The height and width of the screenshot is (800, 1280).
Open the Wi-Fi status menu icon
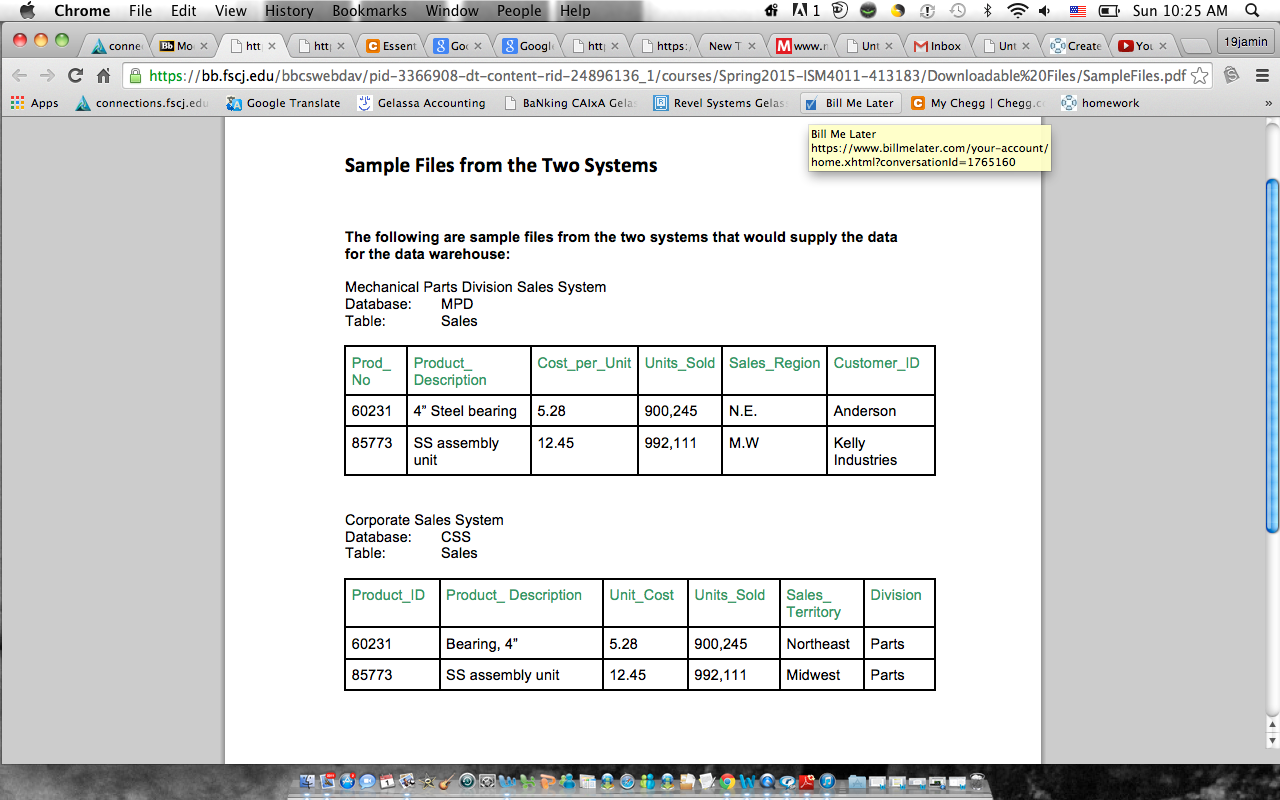click(1018, 11)
